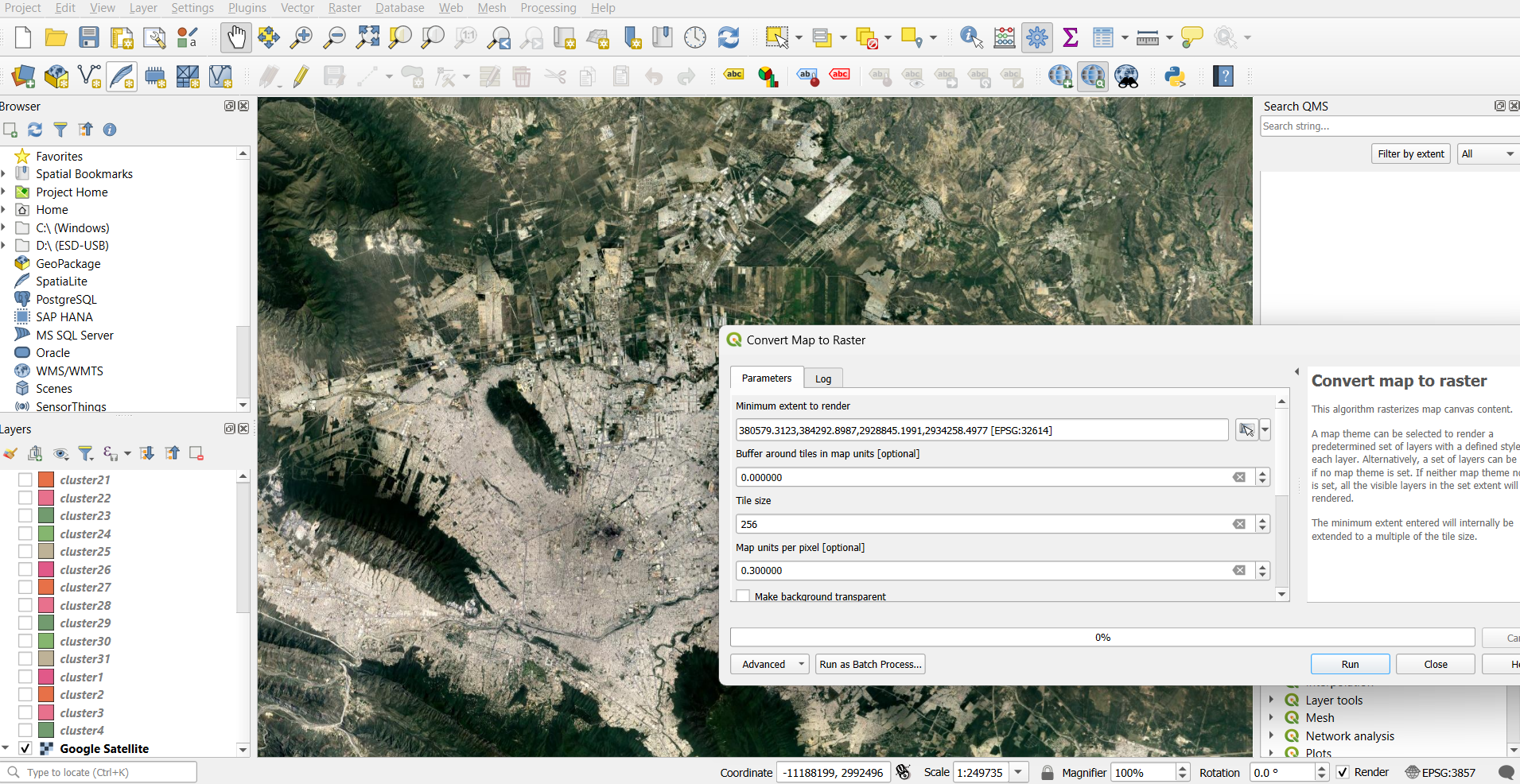The height and width of the screenshot is (784, 1520).
Task: Toggle visibility of Google Satellite layer
Action: click(25, 748)
